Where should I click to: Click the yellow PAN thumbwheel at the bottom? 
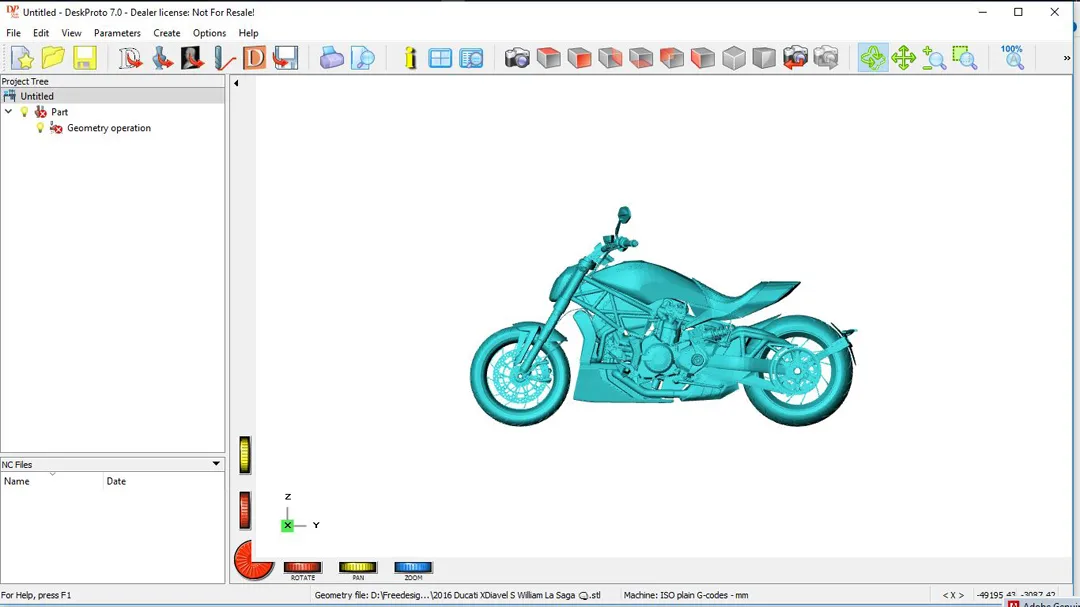pos(357,567)
